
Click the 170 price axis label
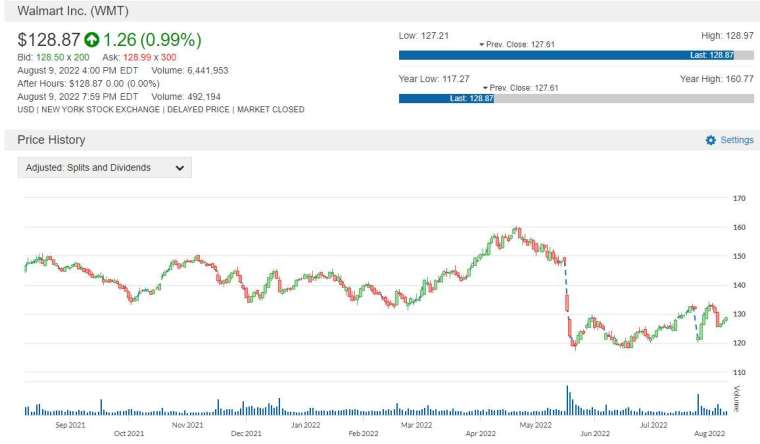tap(739, 198)
